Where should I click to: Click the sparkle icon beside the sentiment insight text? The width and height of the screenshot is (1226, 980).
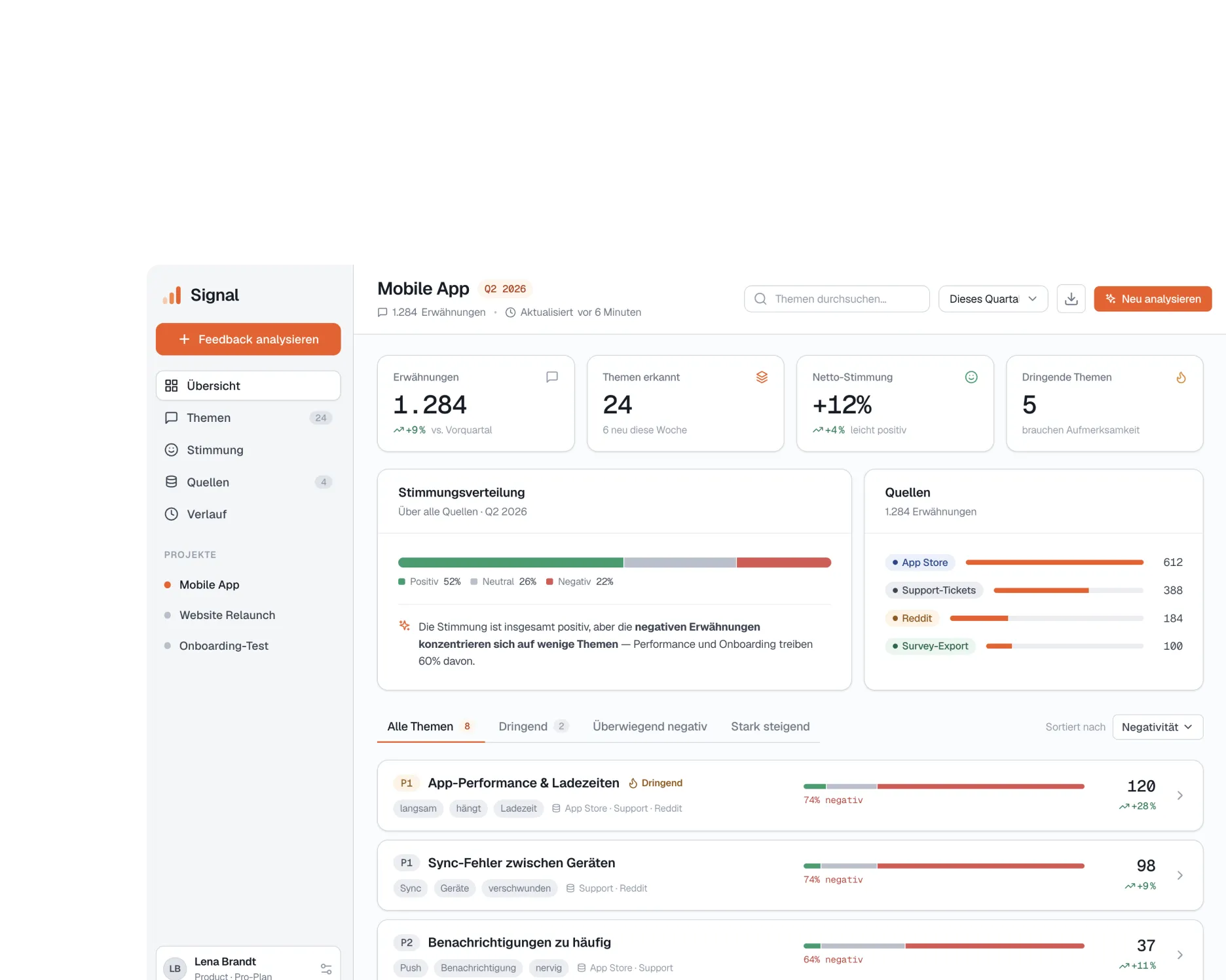point(405,626)
